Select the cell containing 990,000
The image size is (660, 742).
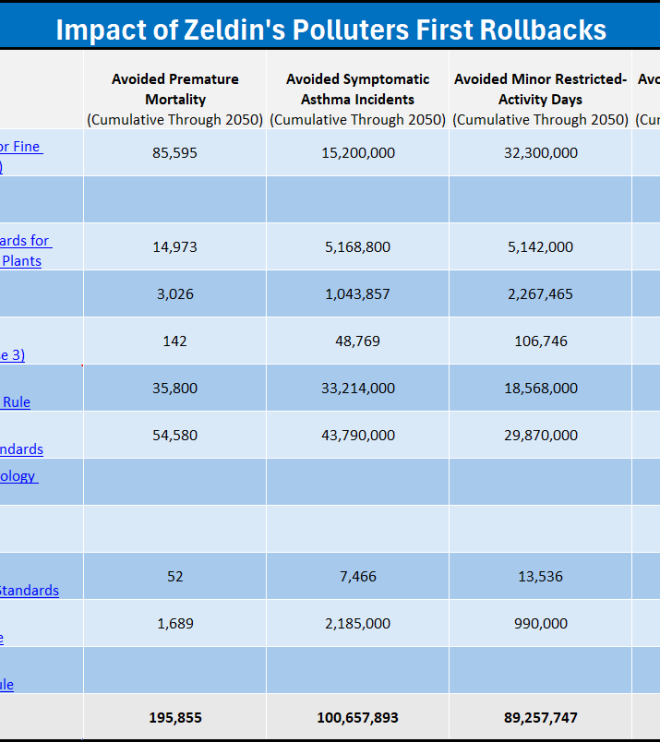point(540,623)
